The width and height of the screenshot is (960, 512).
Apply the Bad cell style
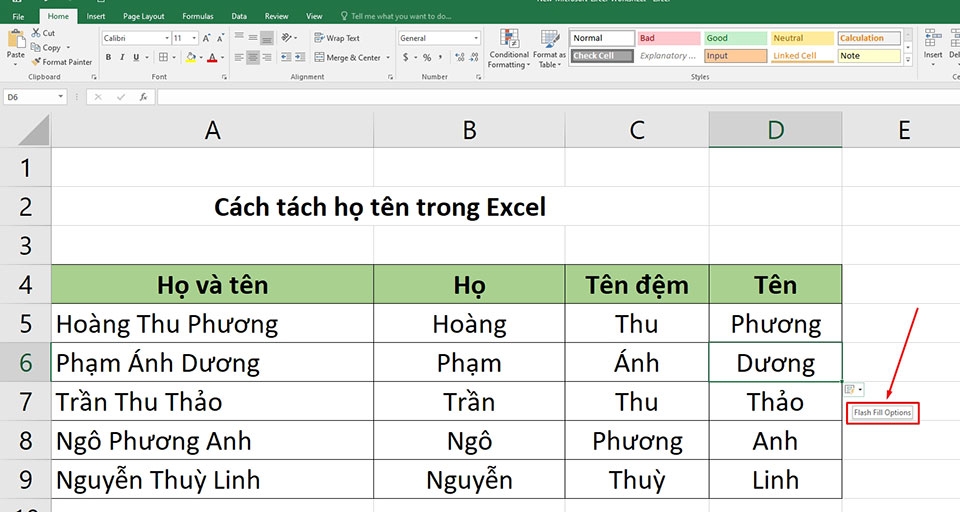click(x=669, y=38)
